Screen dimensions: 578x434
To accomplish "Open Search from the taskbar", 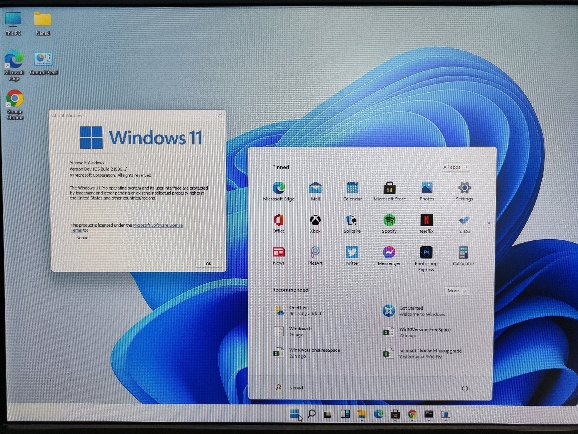I will 311,414.
